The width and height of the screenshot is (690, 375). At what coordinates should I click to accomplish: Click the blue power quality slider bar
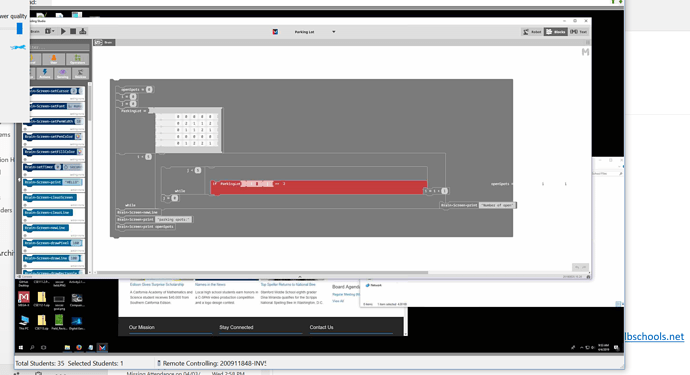[x=19, y=29]
